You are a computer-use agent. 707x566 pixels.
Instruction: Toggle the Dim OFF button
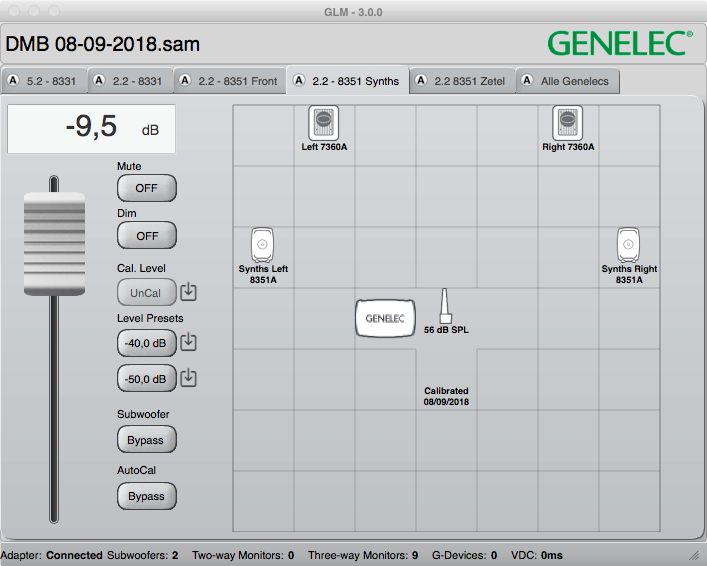click(x=147, y=235)
